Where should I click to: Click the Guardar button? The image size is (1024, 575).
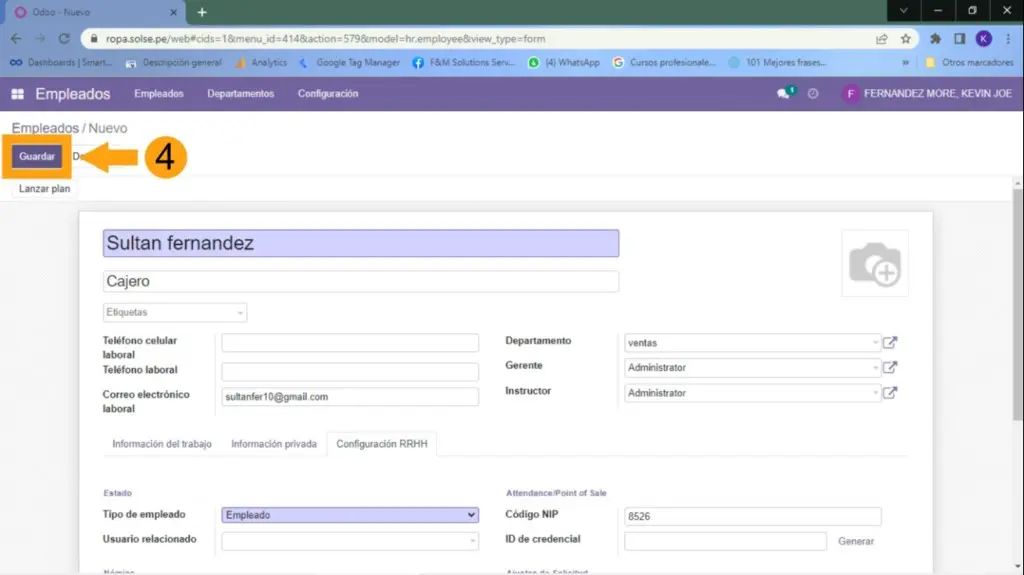pyautogui.click(x=37, y=157)
